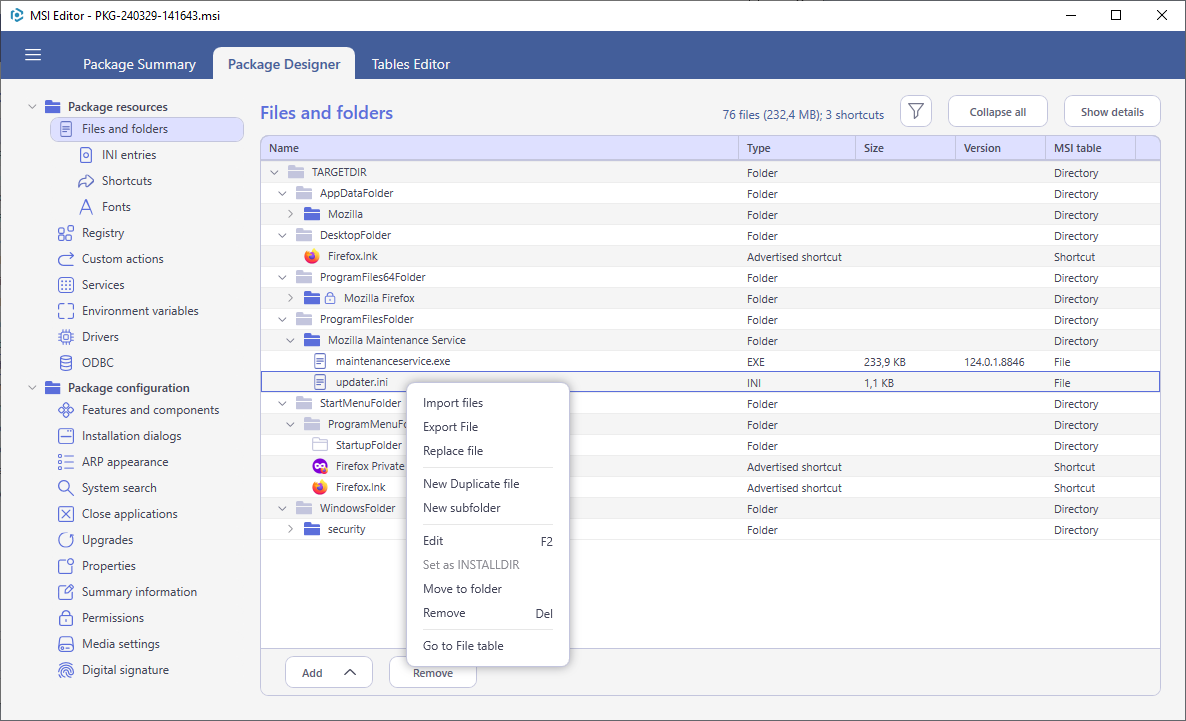
Task: Click the Permissions lock icon
Action: (66, 618)
